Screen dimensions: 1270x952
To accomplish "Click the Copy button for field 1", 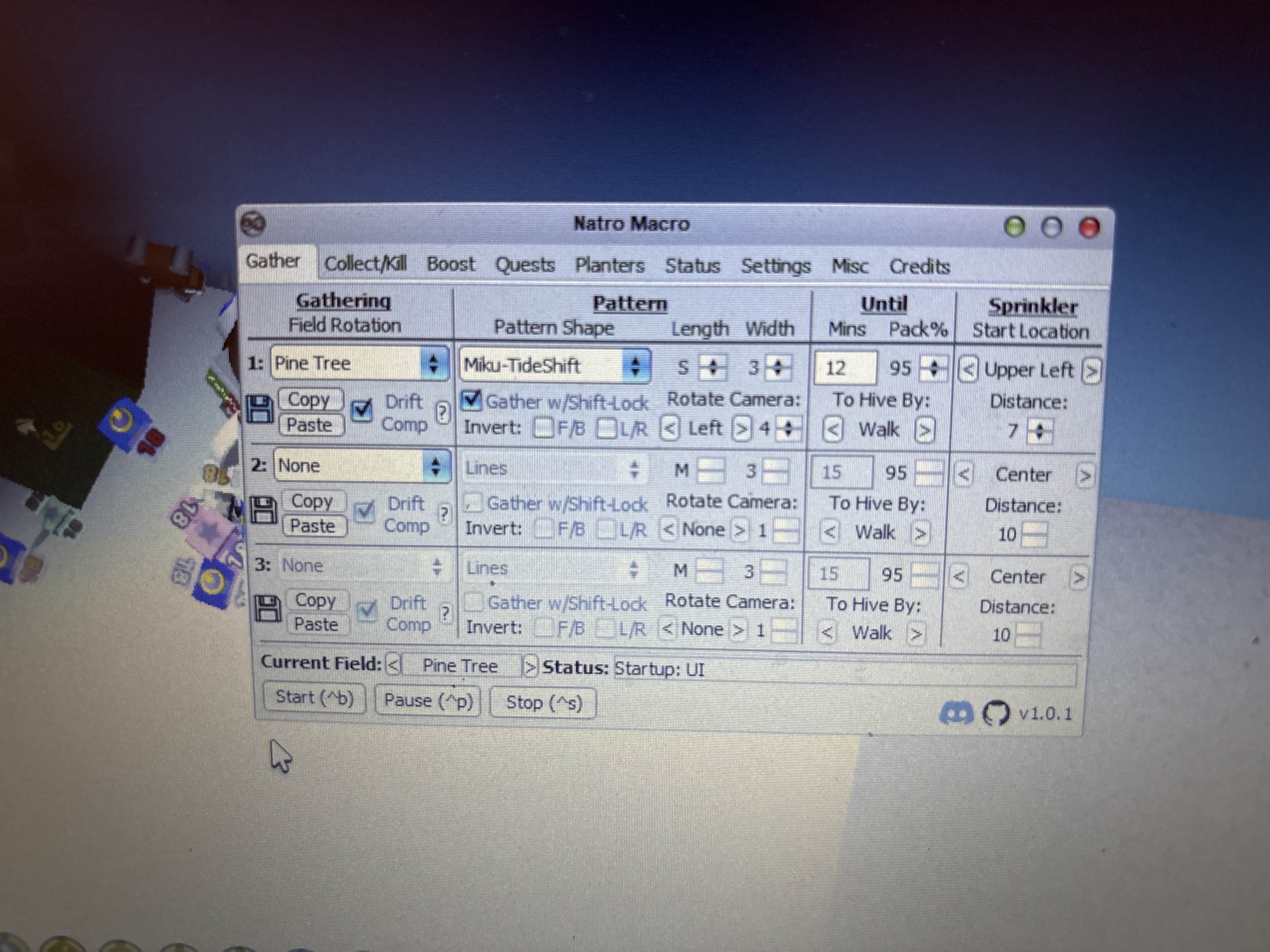I will (309, 399).
